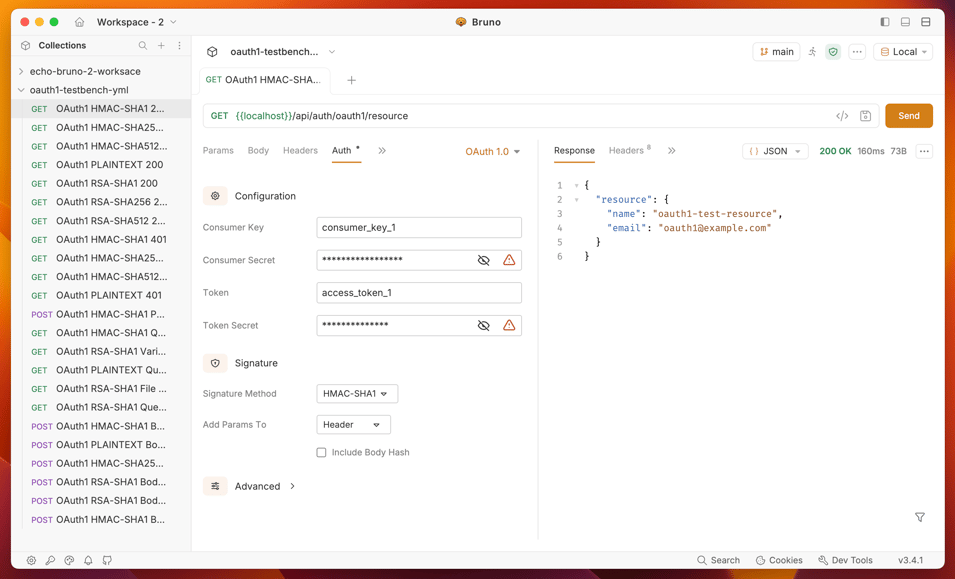Switch to horizontal split layout icon
Screen dimensions: 955x579
[925, 22]
